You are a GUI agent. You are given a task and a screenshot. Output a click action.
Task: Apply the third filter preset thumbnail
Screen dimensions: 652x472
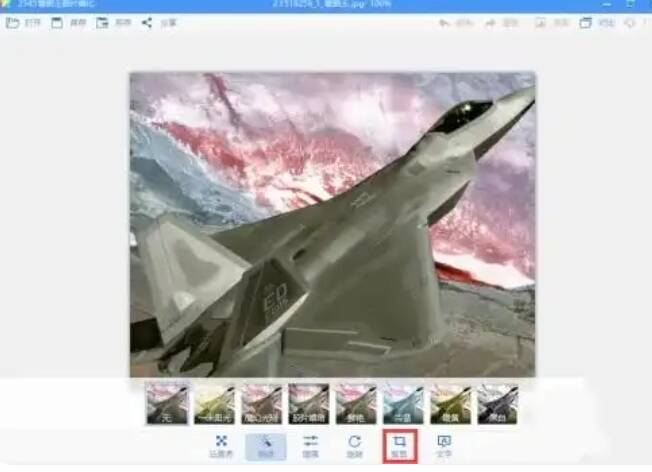[261, 403]
